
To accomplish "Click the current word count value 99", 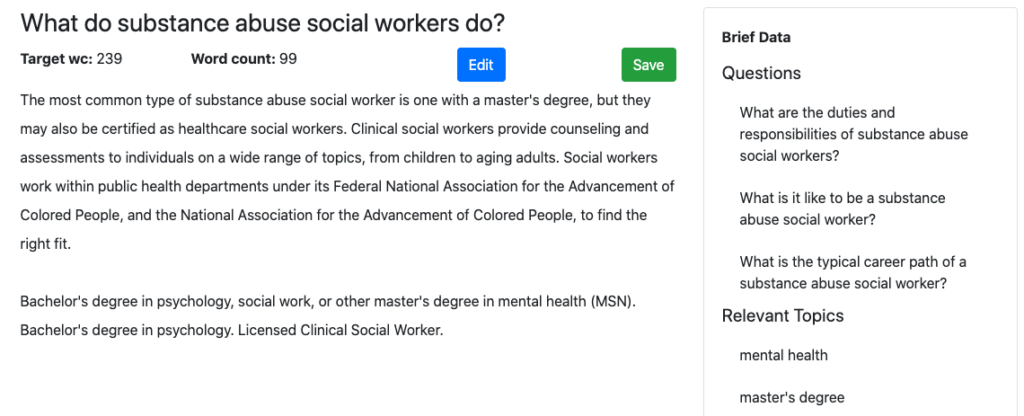I will pos(288,59).
